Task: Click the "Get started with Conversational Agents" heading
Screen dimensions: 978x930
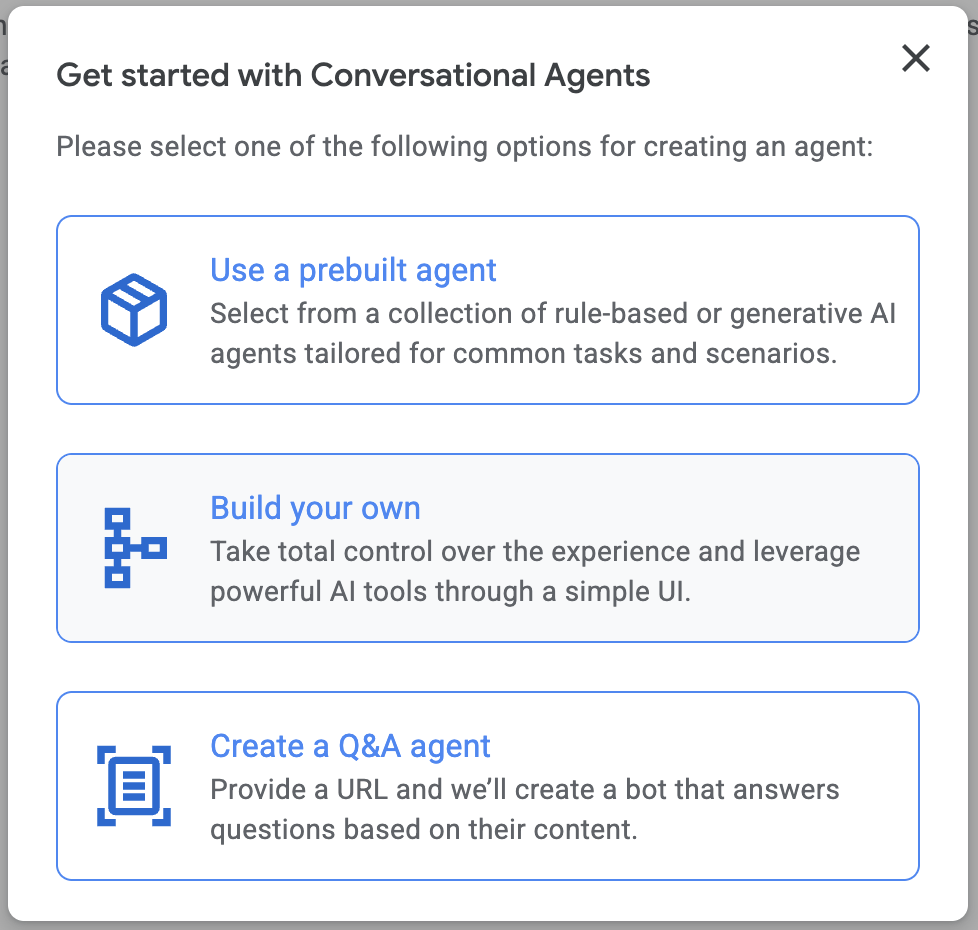Action: pos(353,75)
